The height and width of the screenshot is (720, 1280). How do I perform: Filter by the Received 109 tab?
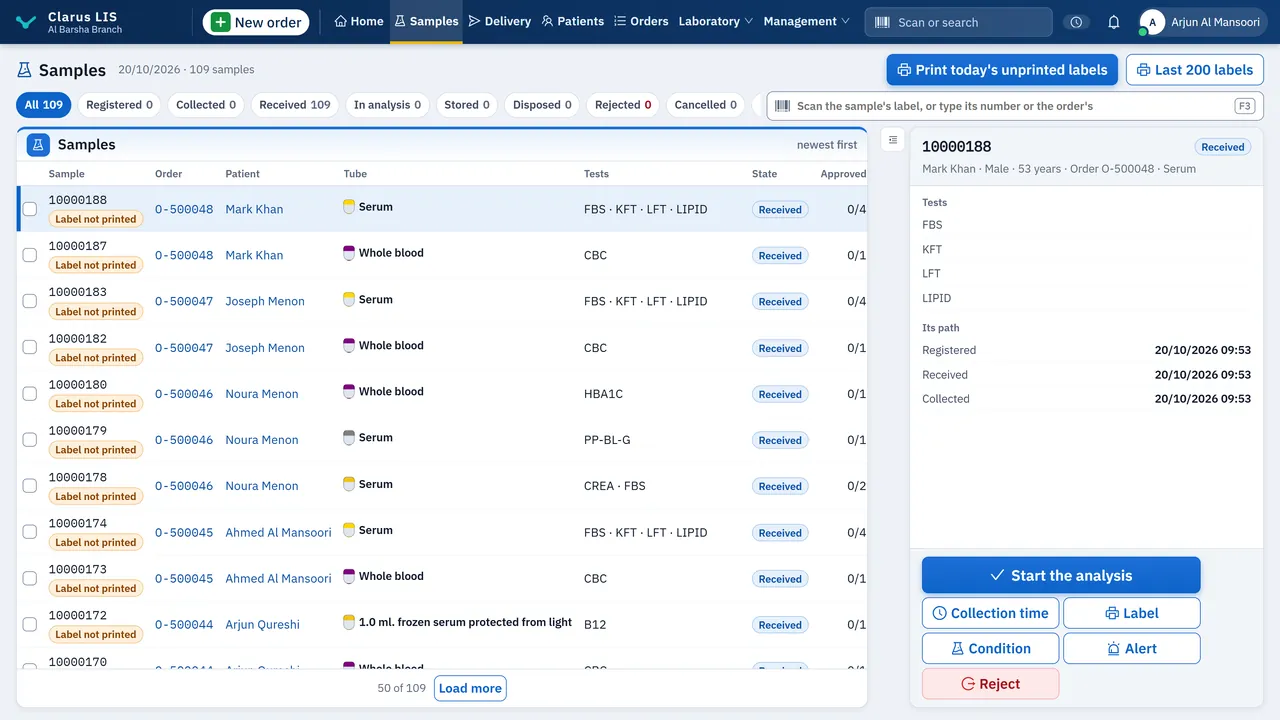pos(295,105)
